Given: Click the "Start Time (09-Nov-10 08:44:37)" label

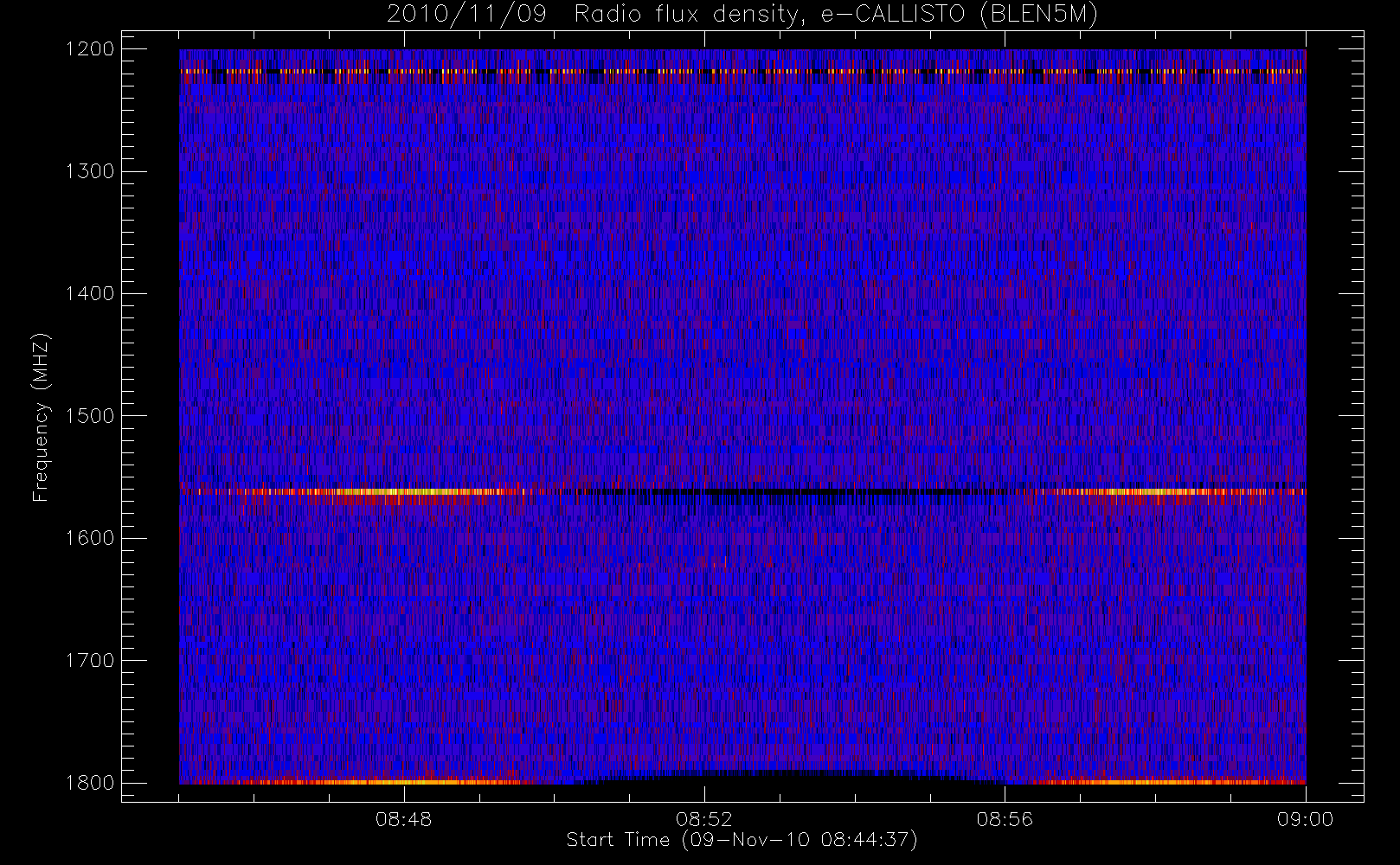Looking at the screenshot, I should click(742, 840).
